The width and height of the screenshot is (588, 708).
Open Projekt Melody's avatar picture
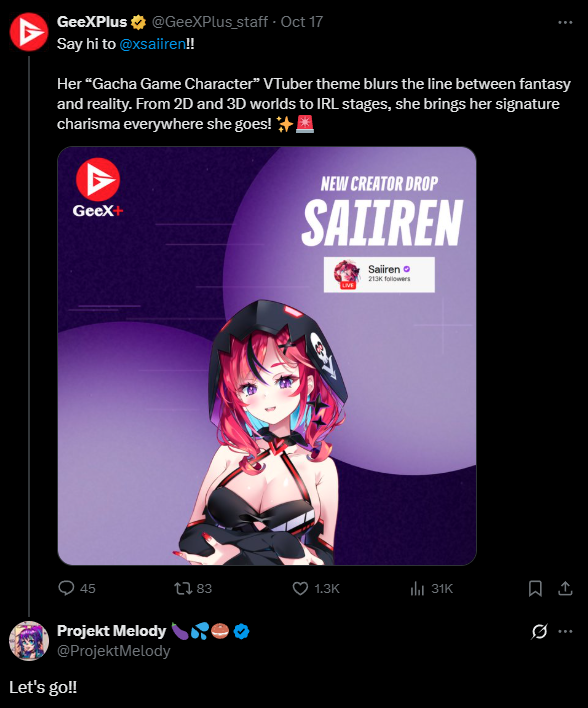[x=29, y=641]
